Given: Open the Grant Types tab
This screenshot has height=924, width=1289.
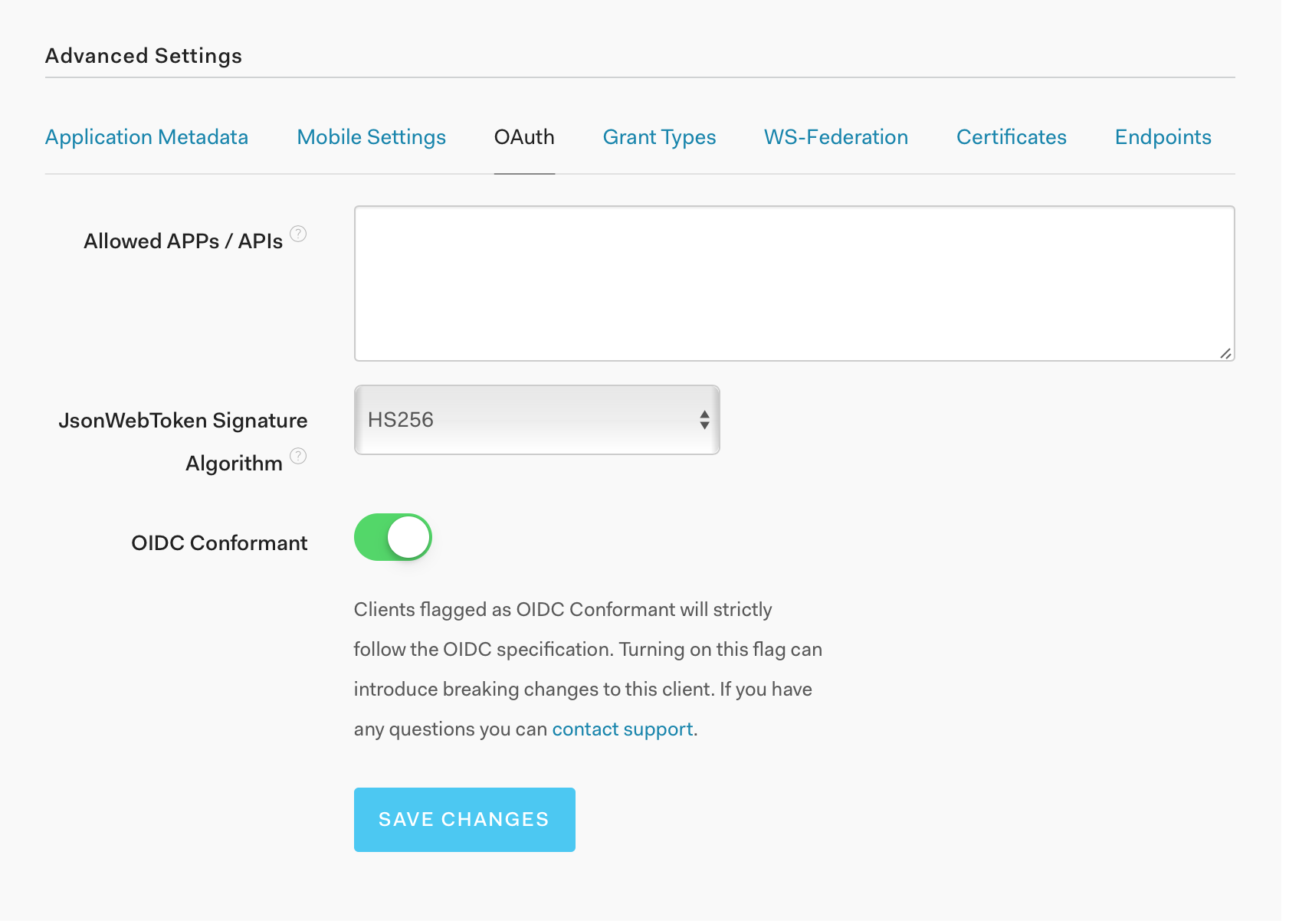Looking at the screenshot, I should [x=659, y=137].
